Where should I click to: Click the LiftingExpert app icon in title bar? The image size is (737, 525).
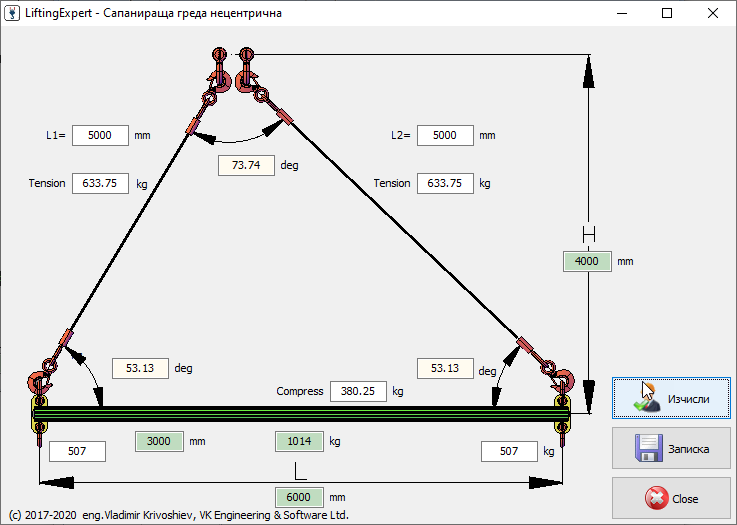[x=13, y=14]
